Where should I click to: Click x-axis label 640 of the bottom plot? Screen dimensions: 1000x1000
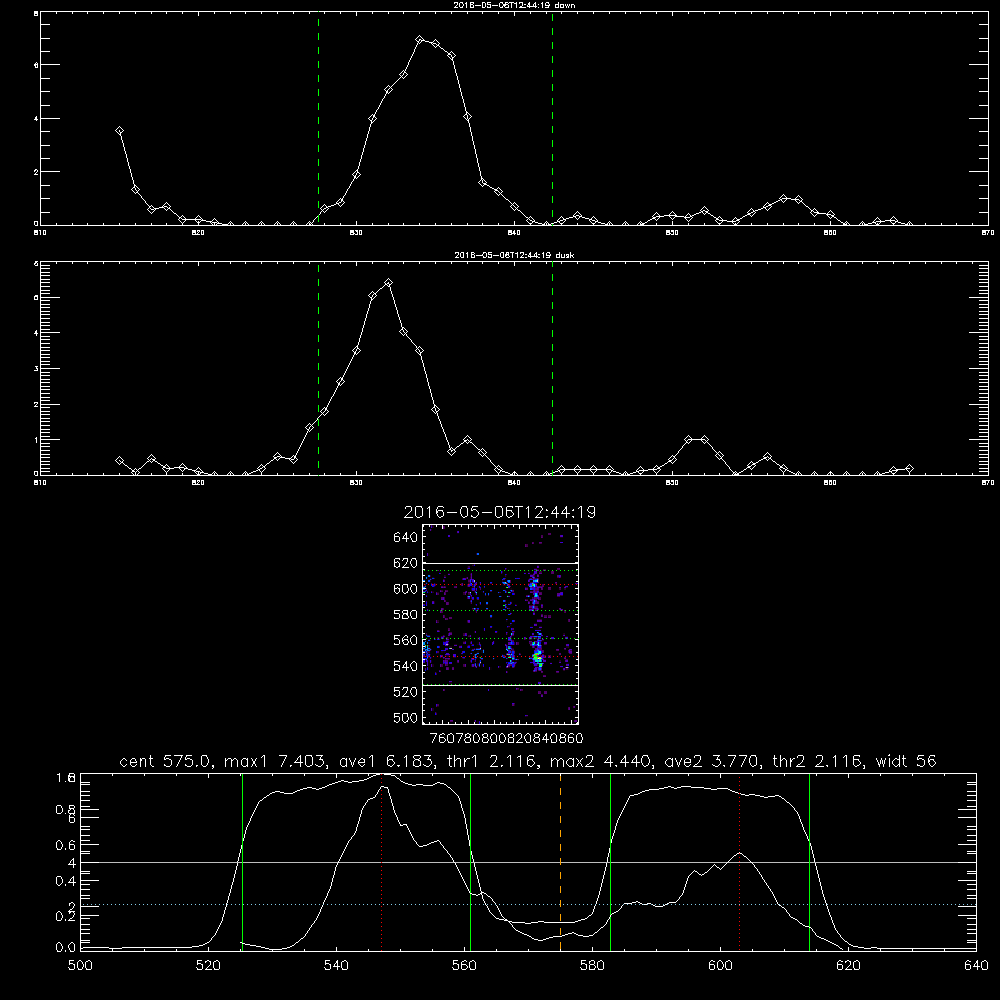[x=976, y=966]
